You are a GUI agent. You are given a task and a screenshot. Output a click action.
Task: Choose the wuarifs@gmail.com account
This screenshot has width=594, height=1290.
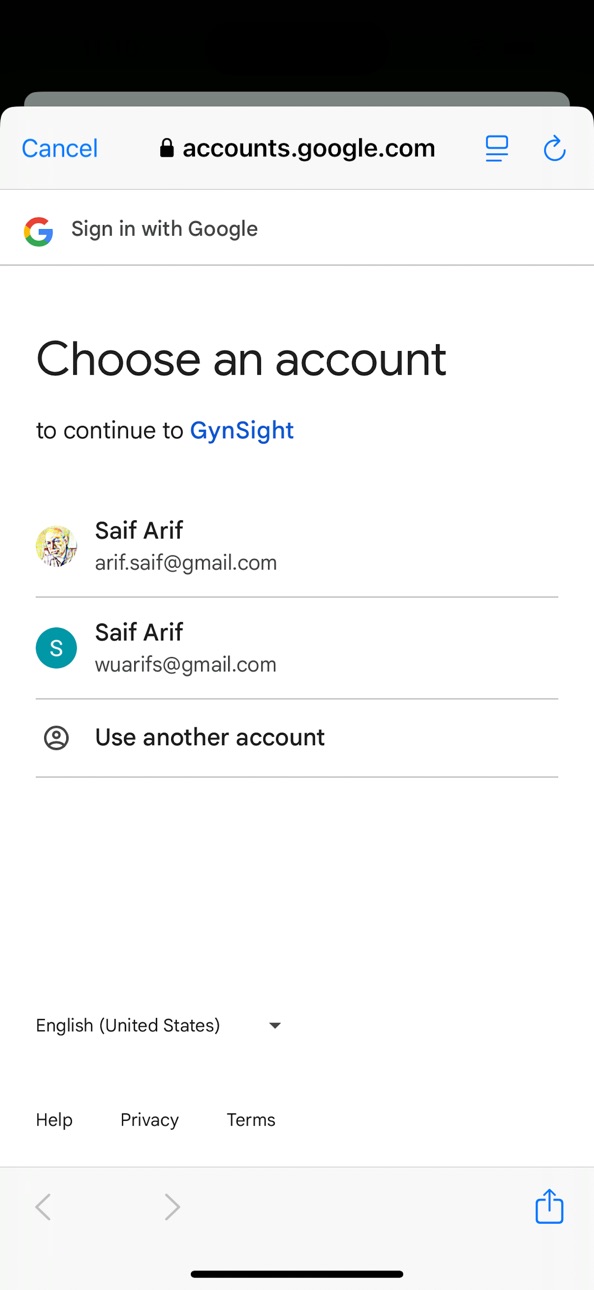tap(297, 648)
